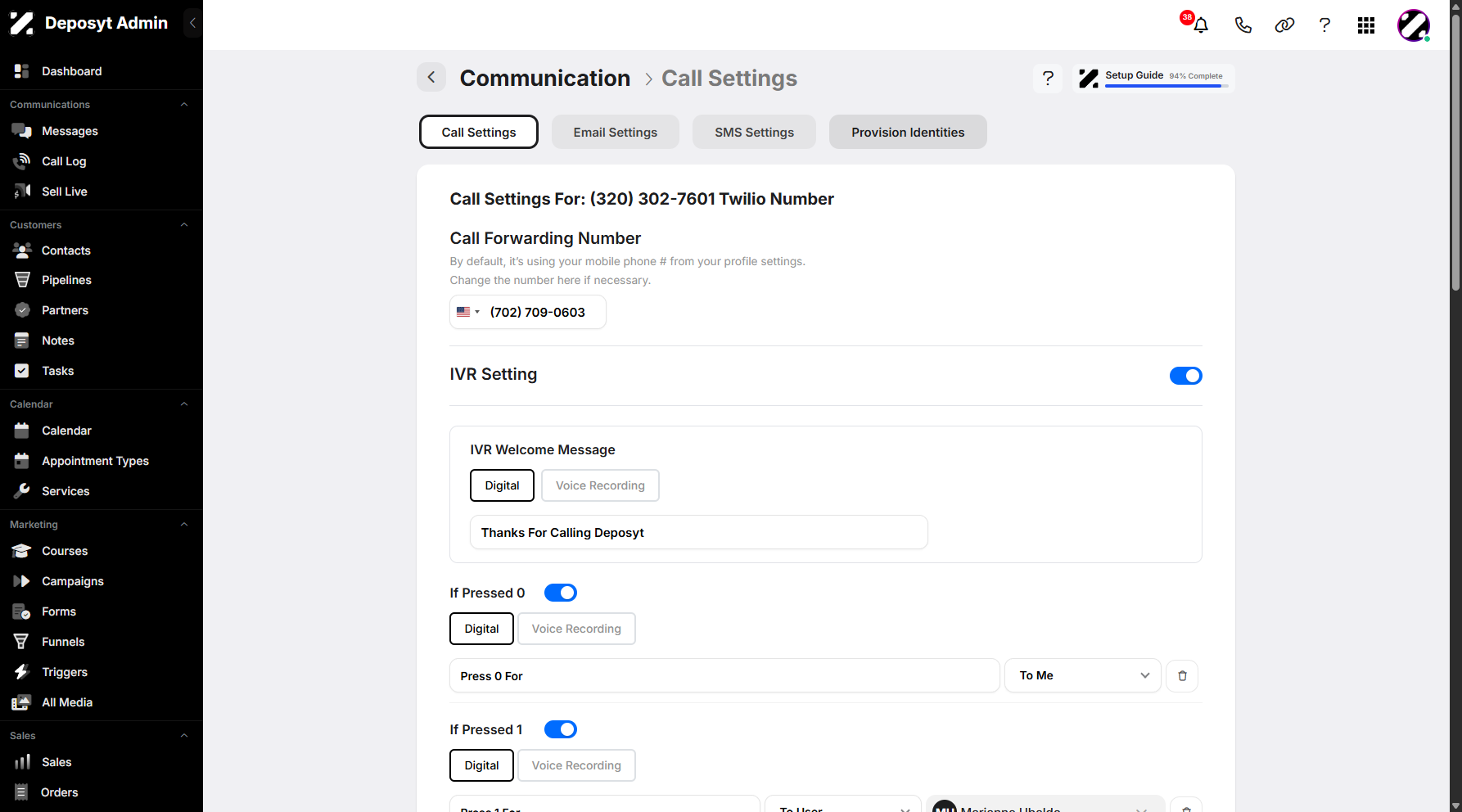Switch to the Email Settings tab
The width and height of the screenshot is (1462, 812).
pos(616,132)
